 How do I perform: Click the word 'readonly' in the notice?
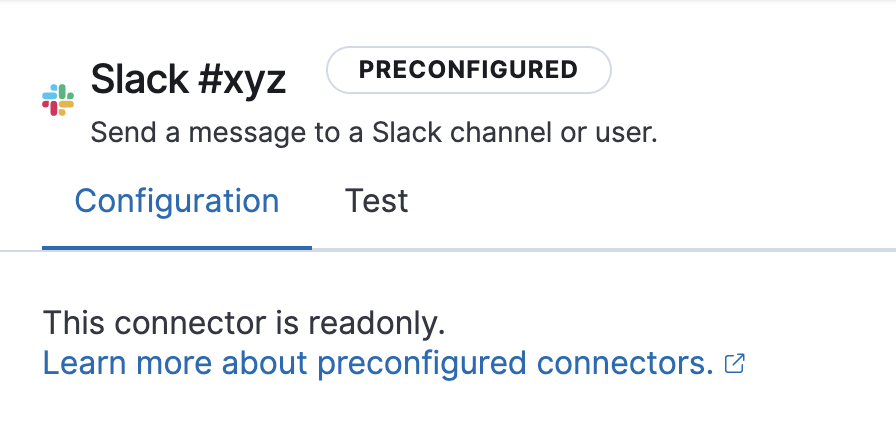373,324
